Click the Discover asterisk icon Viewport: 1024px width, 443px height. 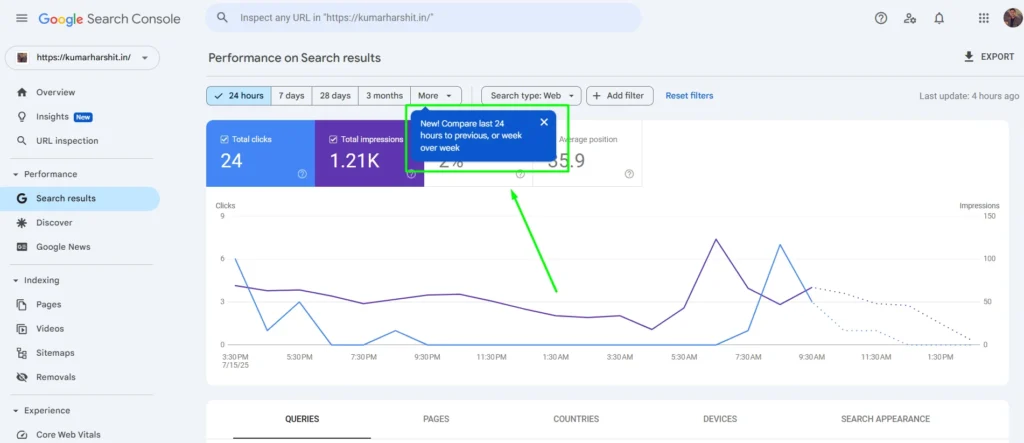click(x=22, y=223)
